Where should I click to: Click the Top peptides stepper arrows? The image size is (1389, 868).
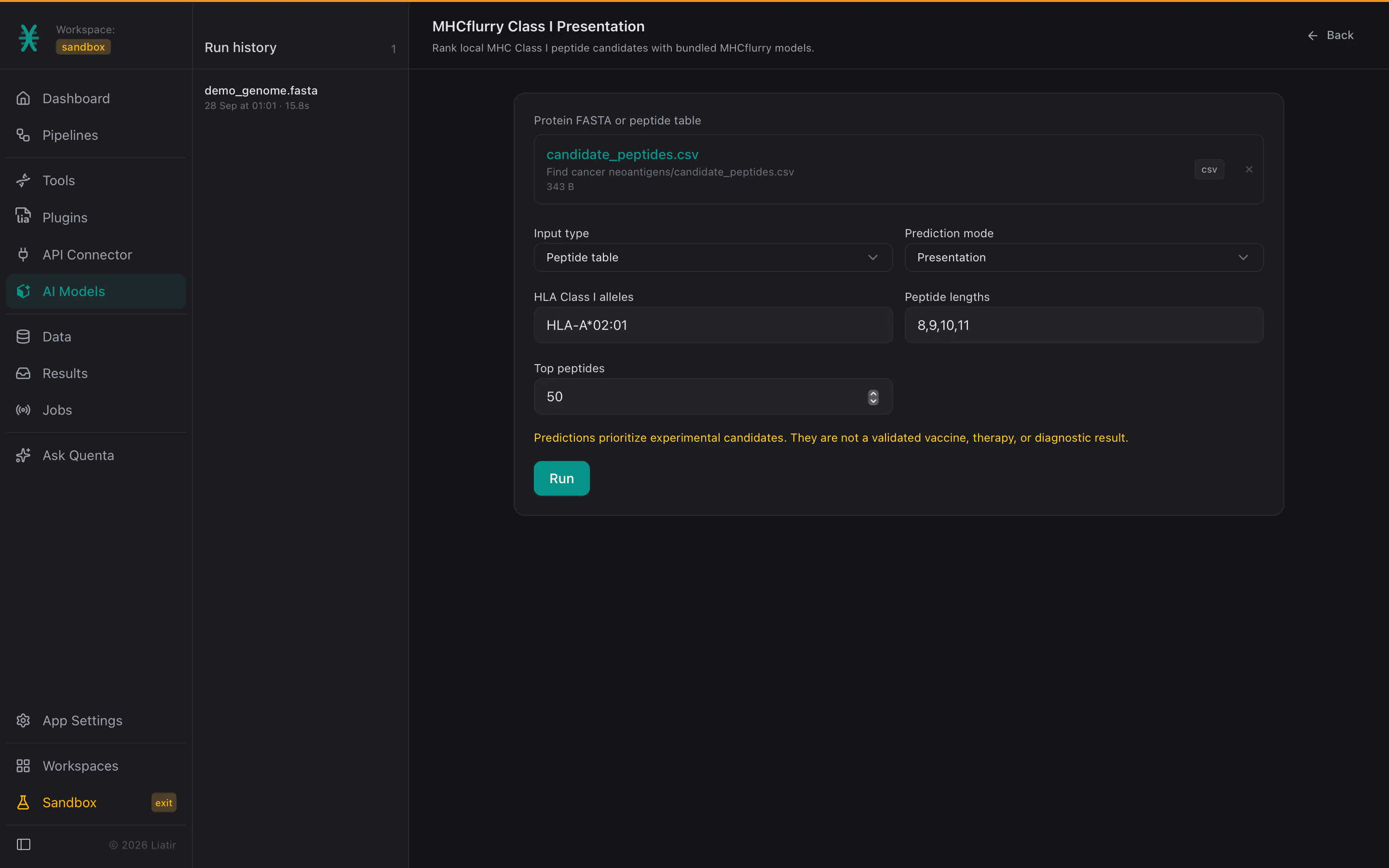tap(873, 397)
